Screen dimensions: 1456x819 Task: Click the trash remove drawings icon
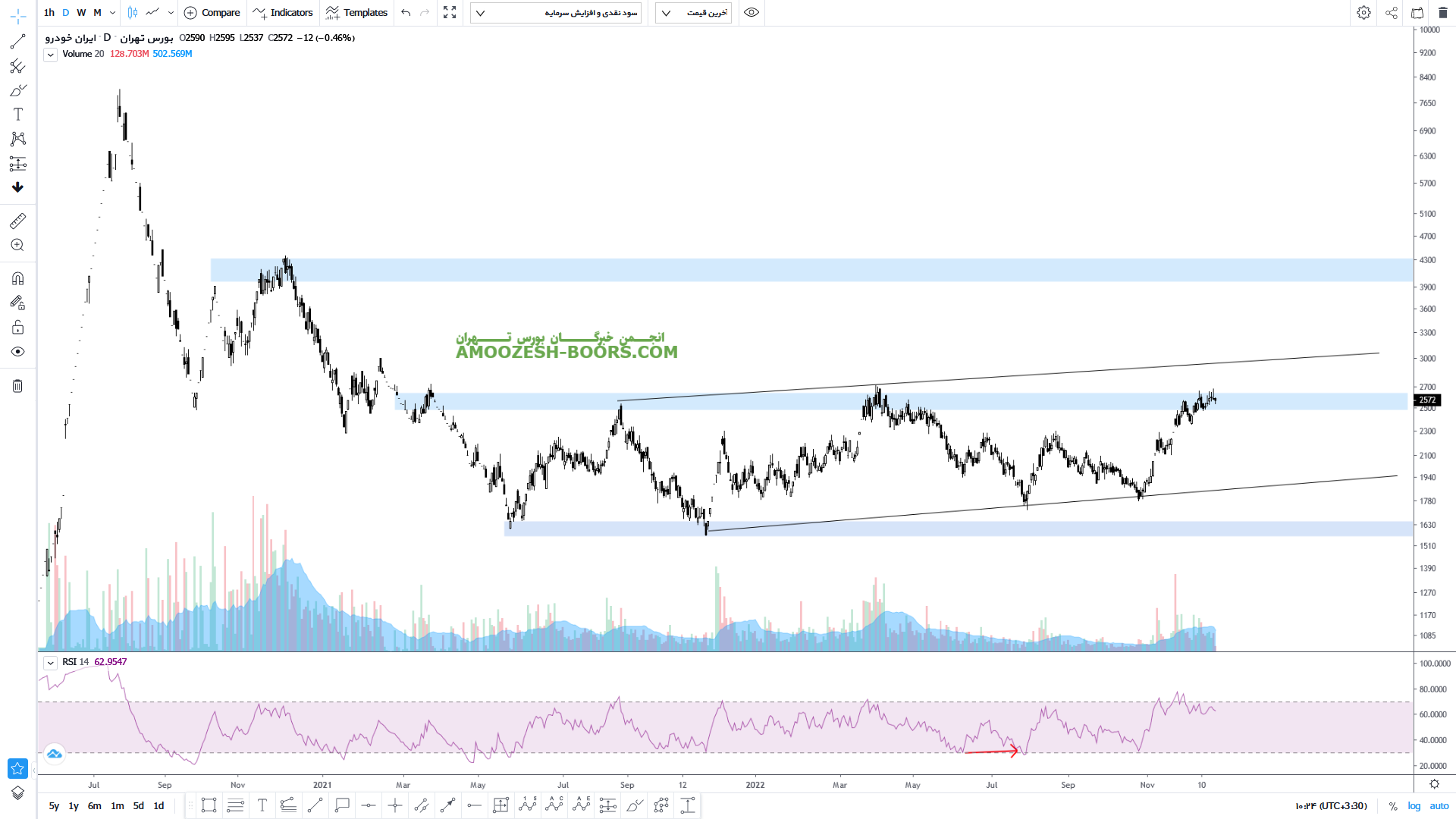click(17, 386)
